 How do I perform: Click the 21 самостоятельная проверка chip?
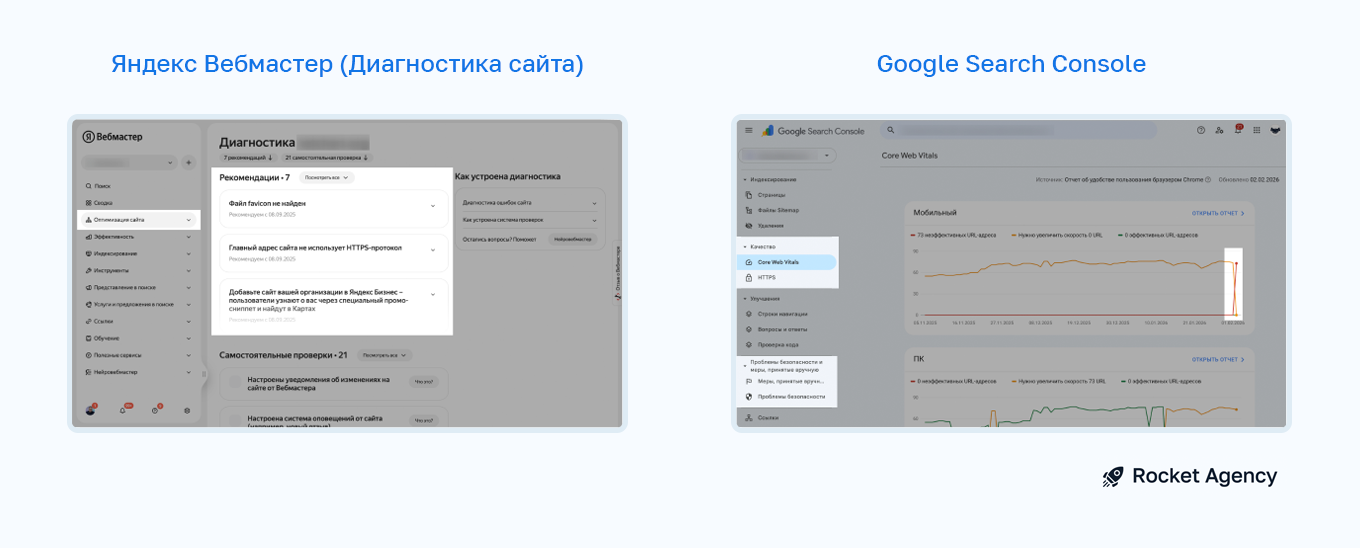(326, 157)
